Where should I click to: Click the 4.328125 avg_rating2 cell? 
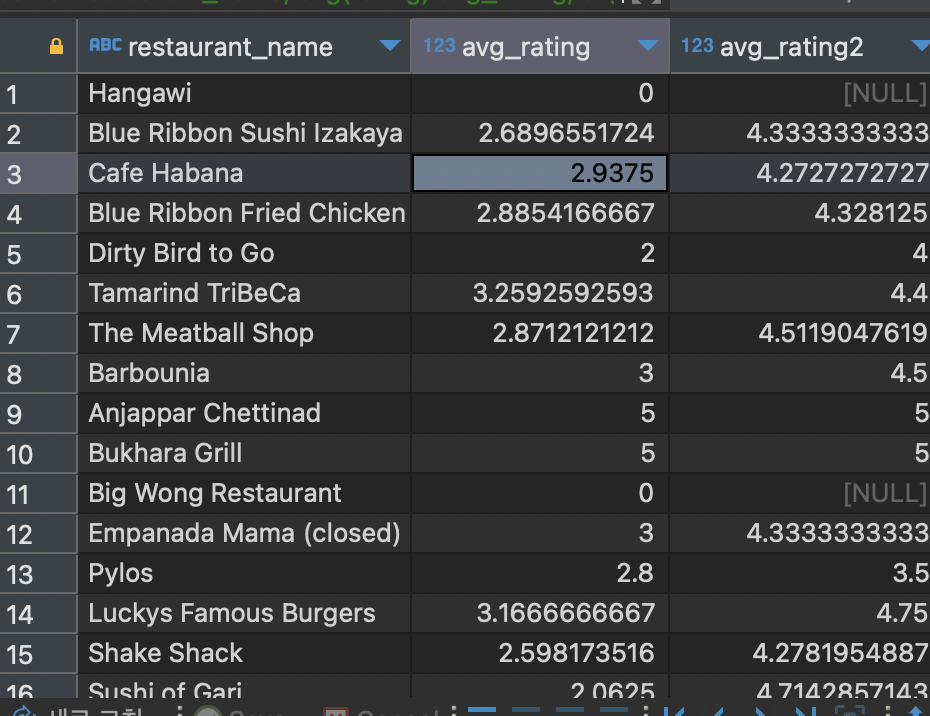[800, 214]
